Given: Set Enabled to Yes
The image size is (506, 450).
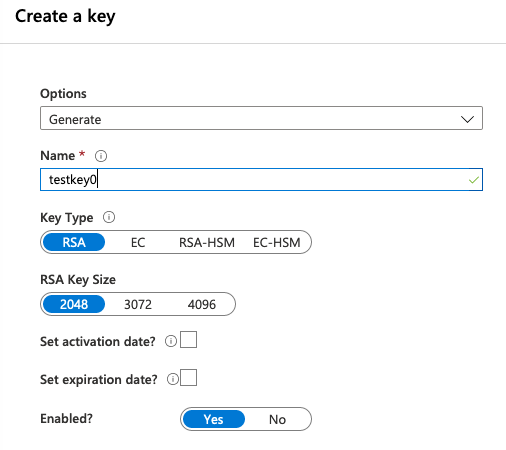Looking at the screenshot, I should pyautogui.click(x=214, y=419).
